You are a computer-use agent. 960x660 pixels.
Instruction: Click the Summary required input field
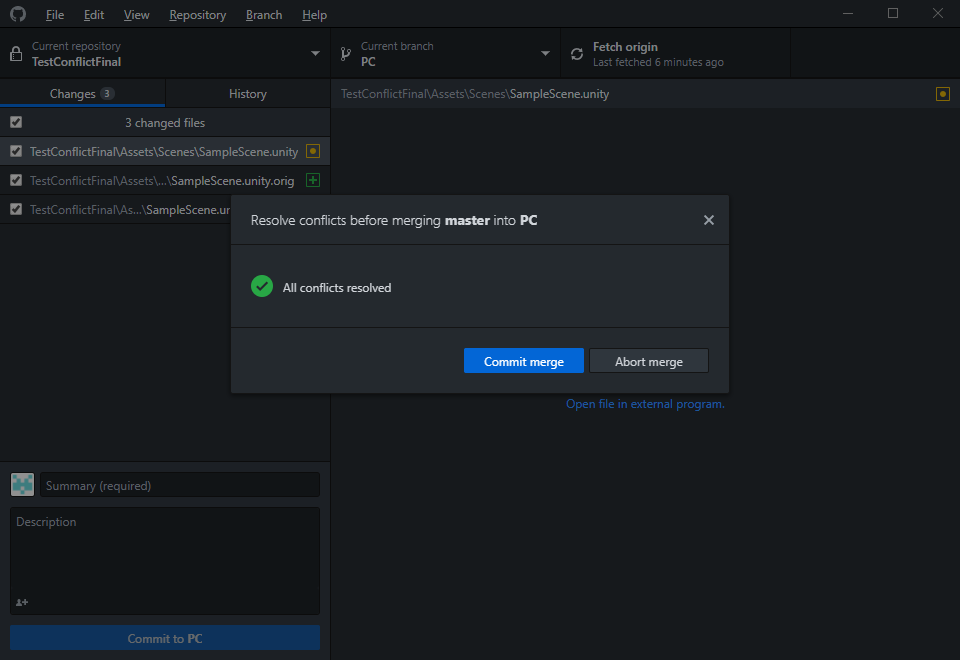[180, 484]
